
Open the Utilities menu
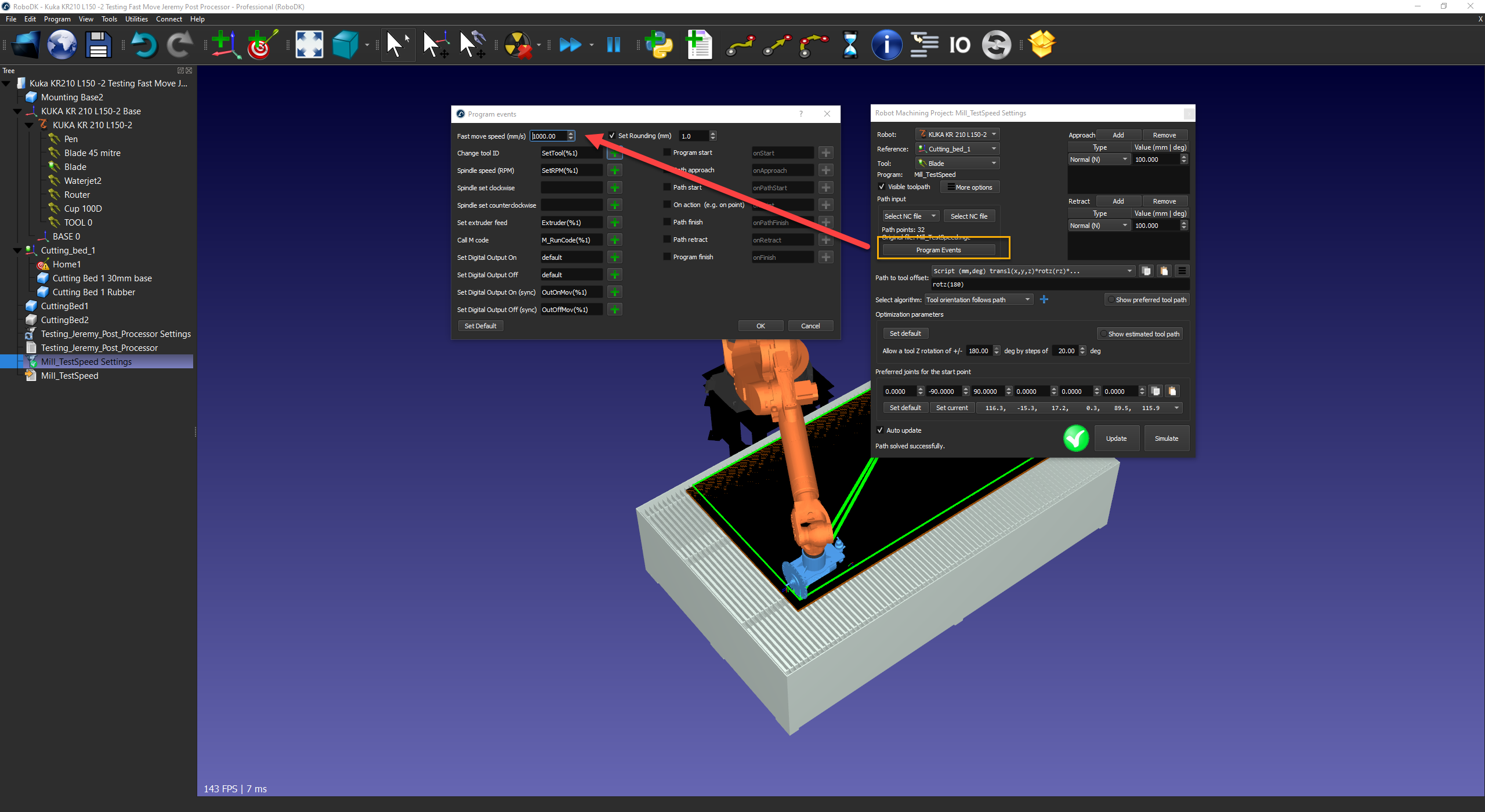pyautogui.click(x=136, y=19)
